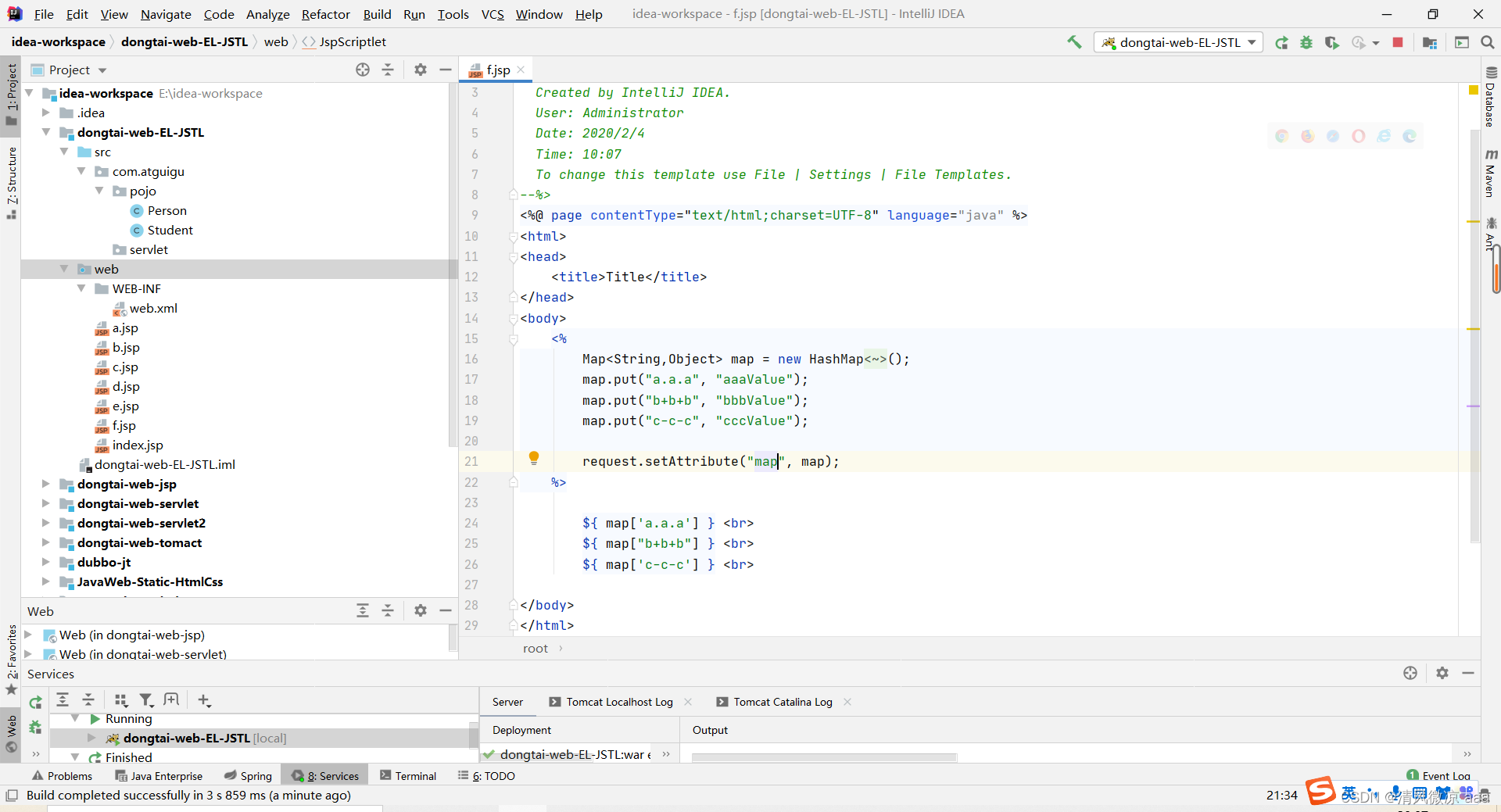Toggle the 2: Favorites side tool button

click(11, 659)
